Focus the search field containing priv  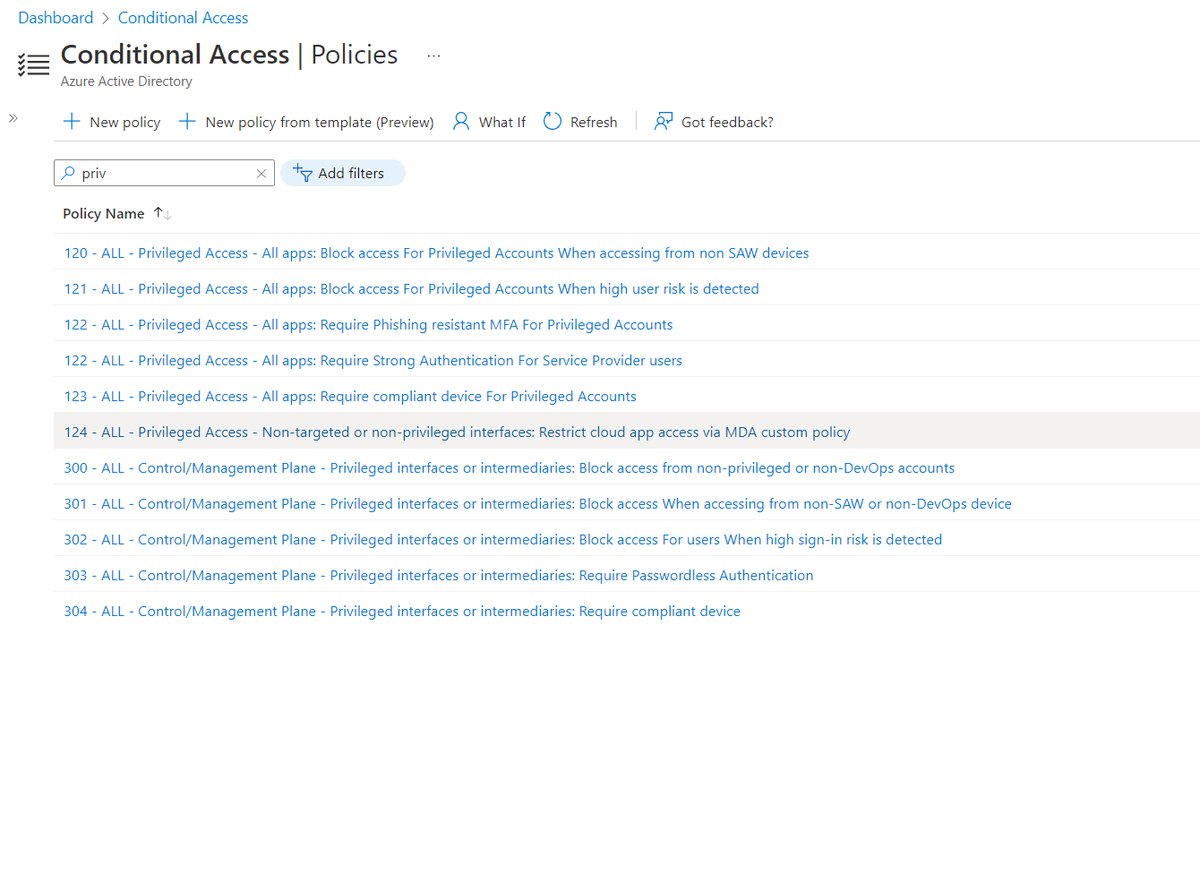pos(163,173)
